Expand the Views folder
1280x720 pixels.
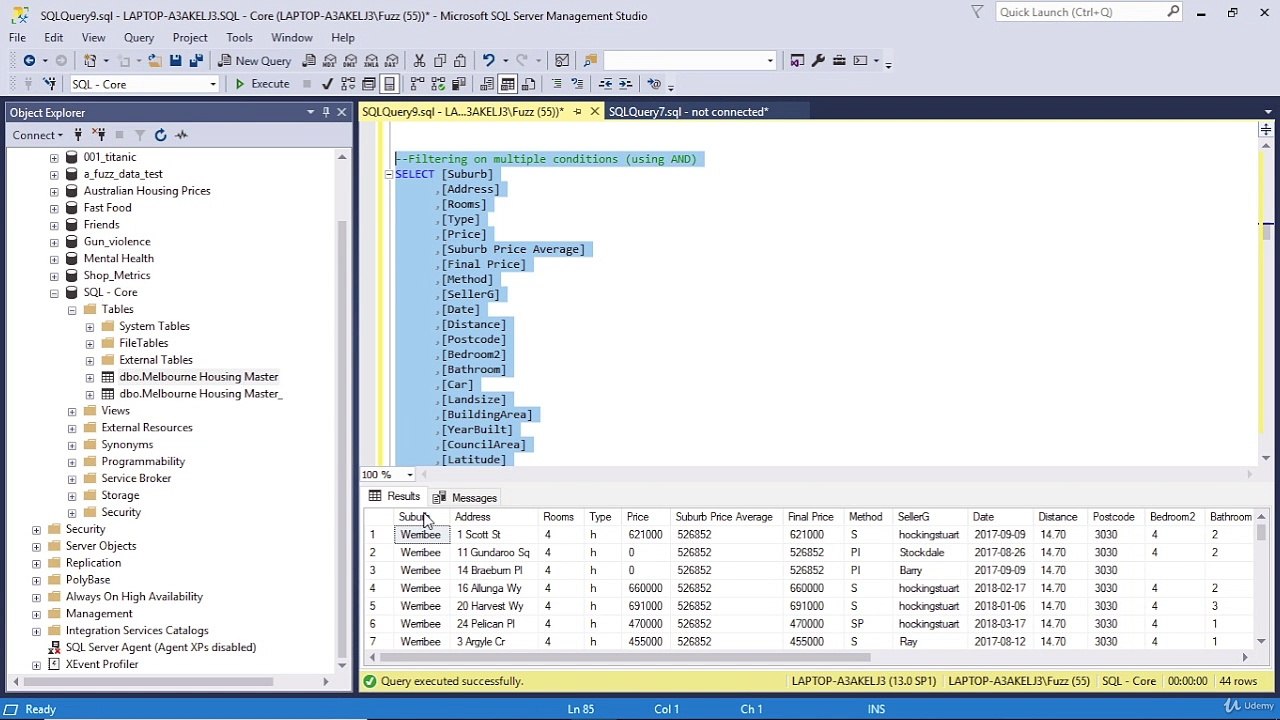[x=72, y=411]
